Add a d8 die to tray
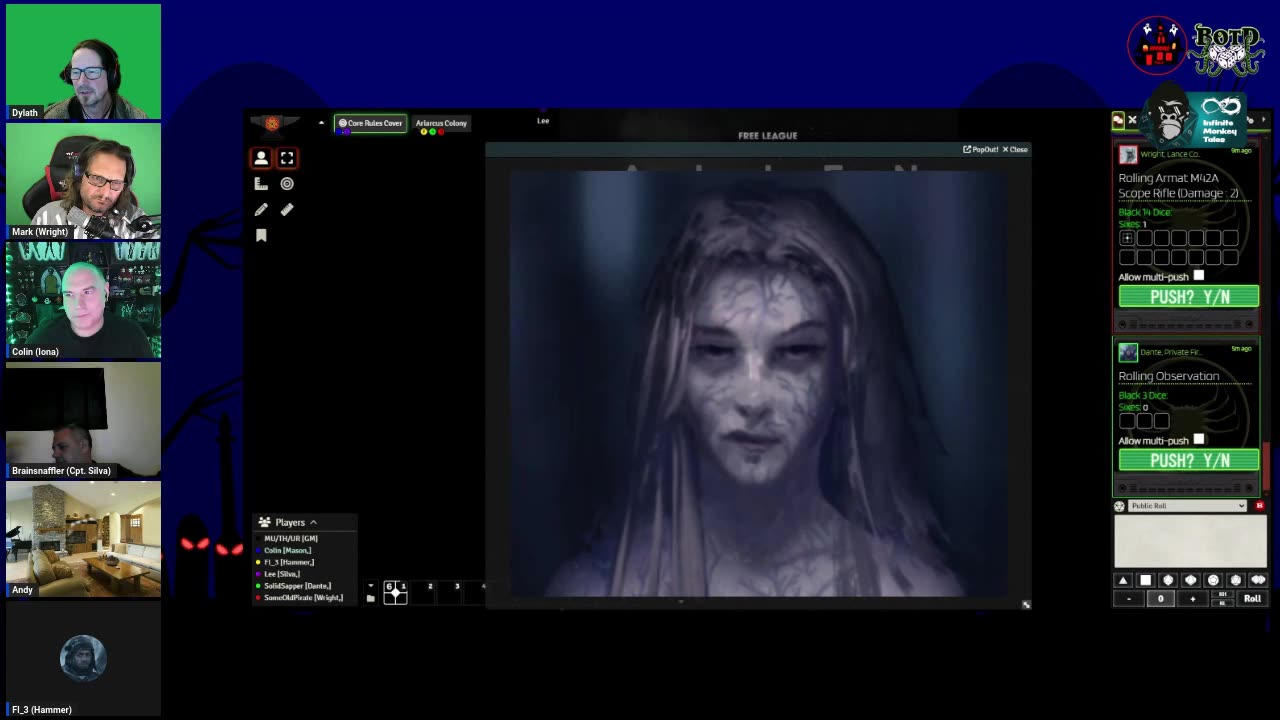The height and width of the screenshot is (720, 1280). tap(1168, 580)
